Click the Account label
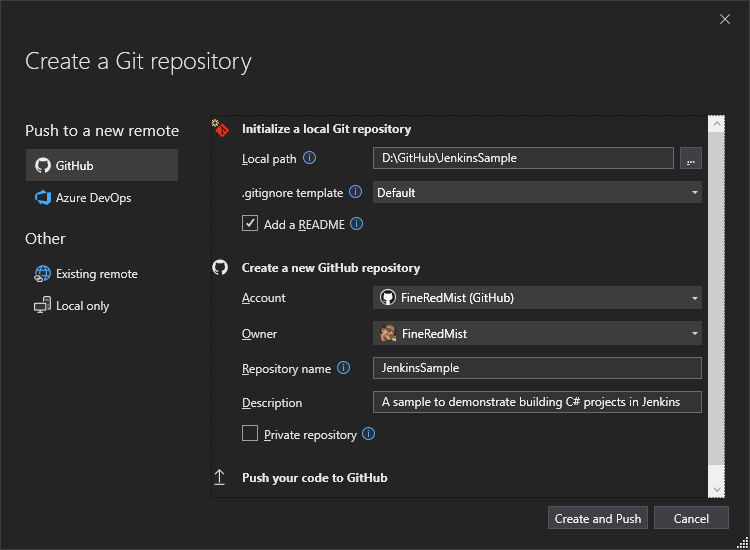 tap(263, 298)
